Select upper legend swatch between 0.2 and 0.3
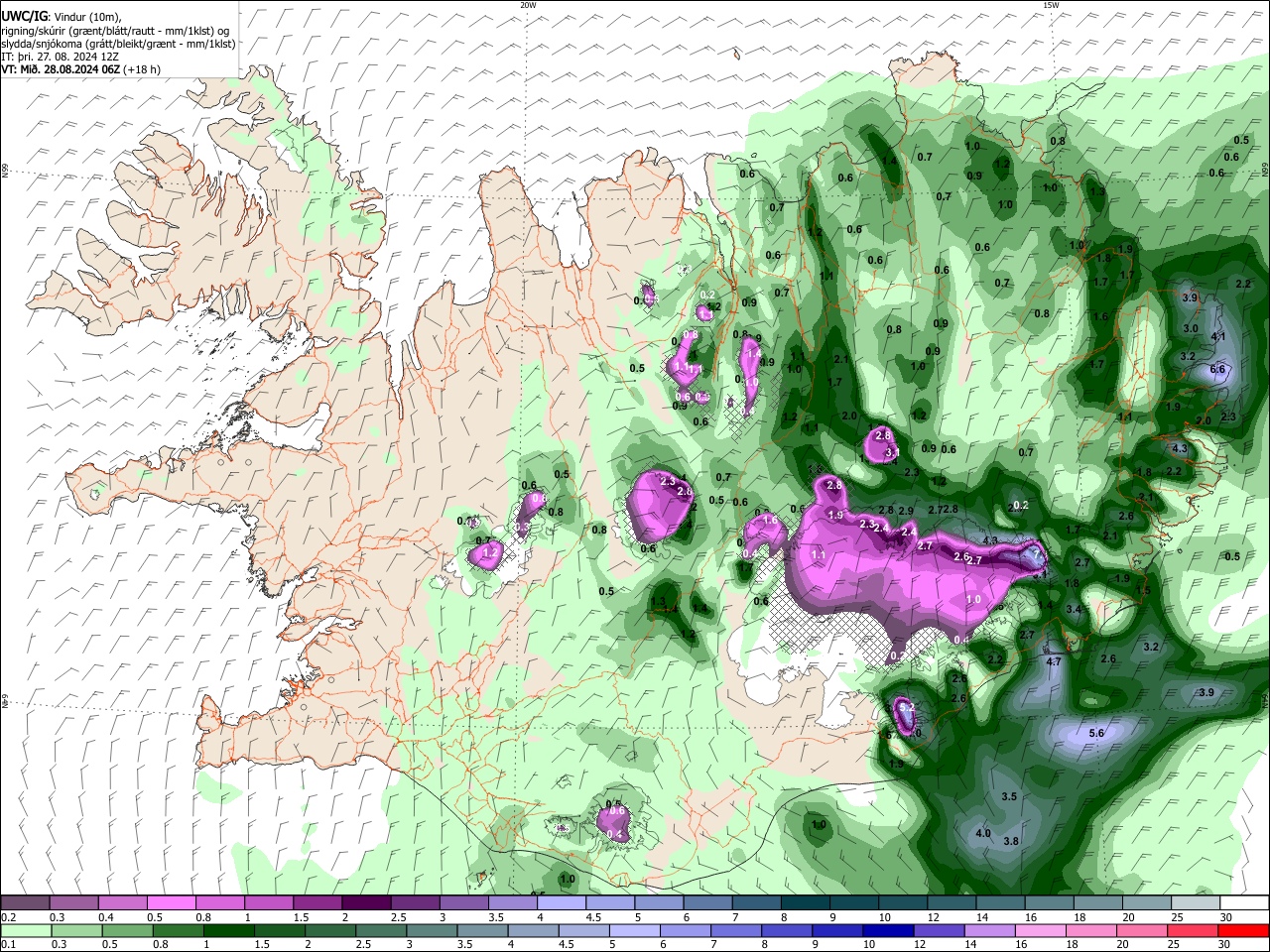1270x952 pixels. [25, 903]
